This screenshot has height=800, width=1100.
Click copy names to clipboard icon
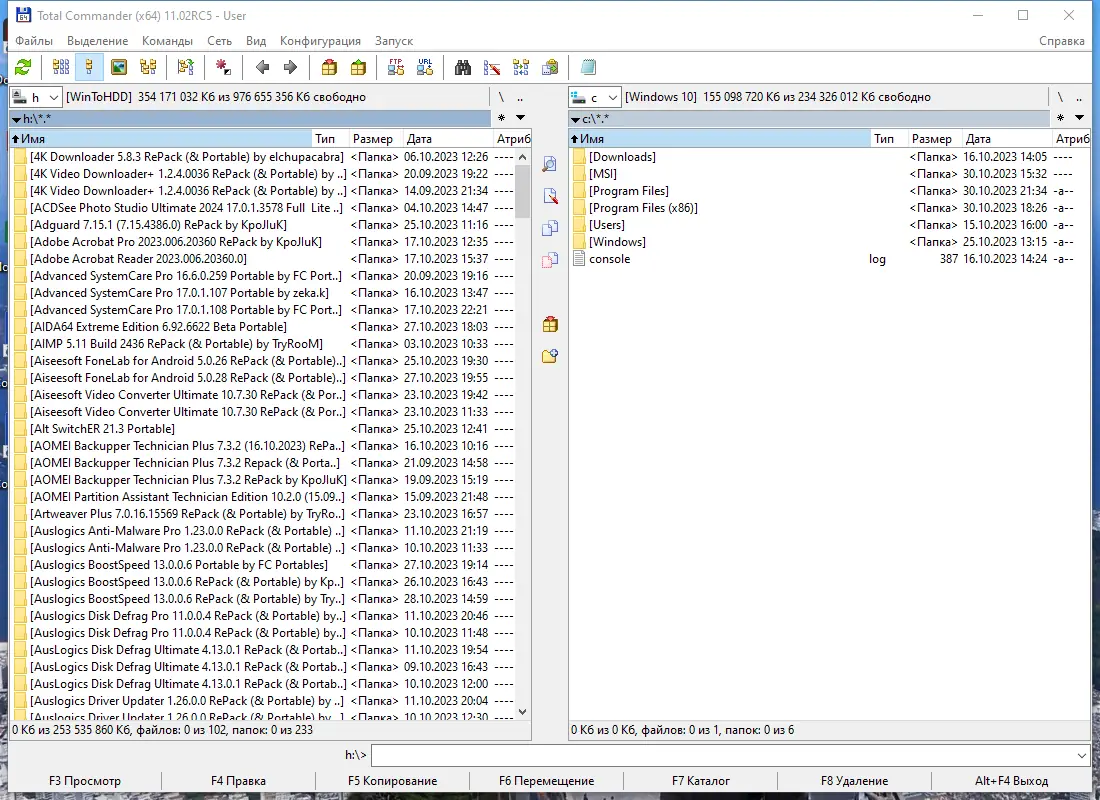[x=550, y=67]
